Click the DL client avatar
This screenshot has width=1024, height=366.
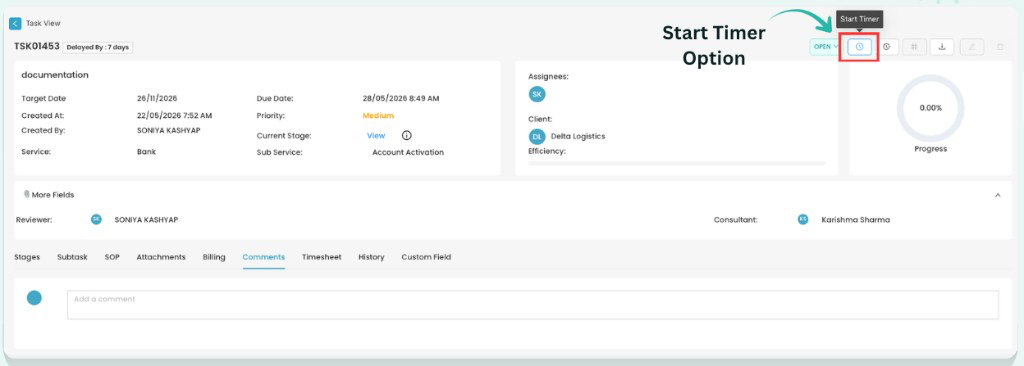[537, 137]
